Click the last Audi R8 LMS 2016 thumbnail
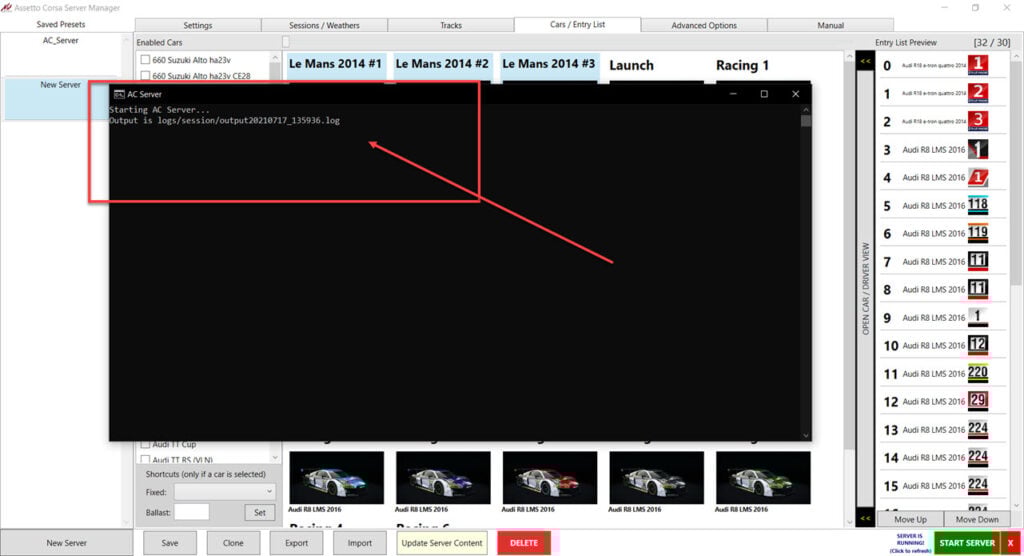 pyautogui.click(x=763, y=478)
